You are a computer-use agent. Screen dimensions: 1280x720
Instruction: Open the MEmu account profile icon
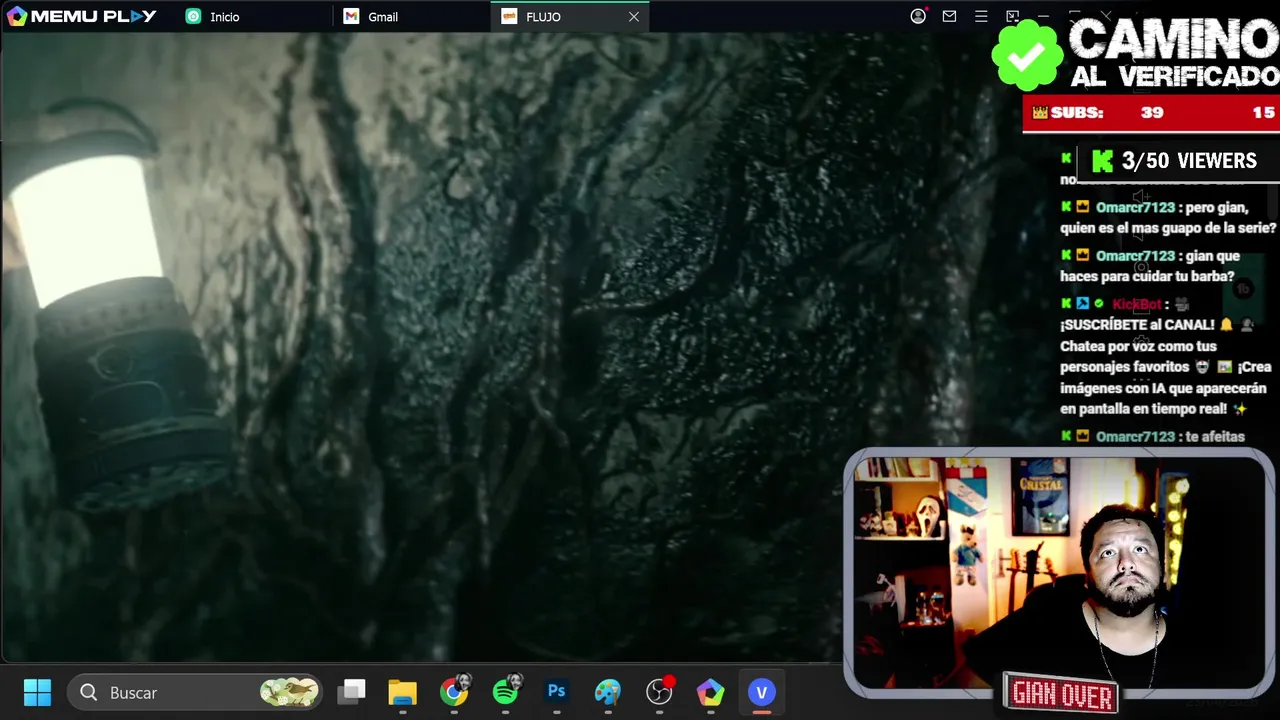pos(918,16)
